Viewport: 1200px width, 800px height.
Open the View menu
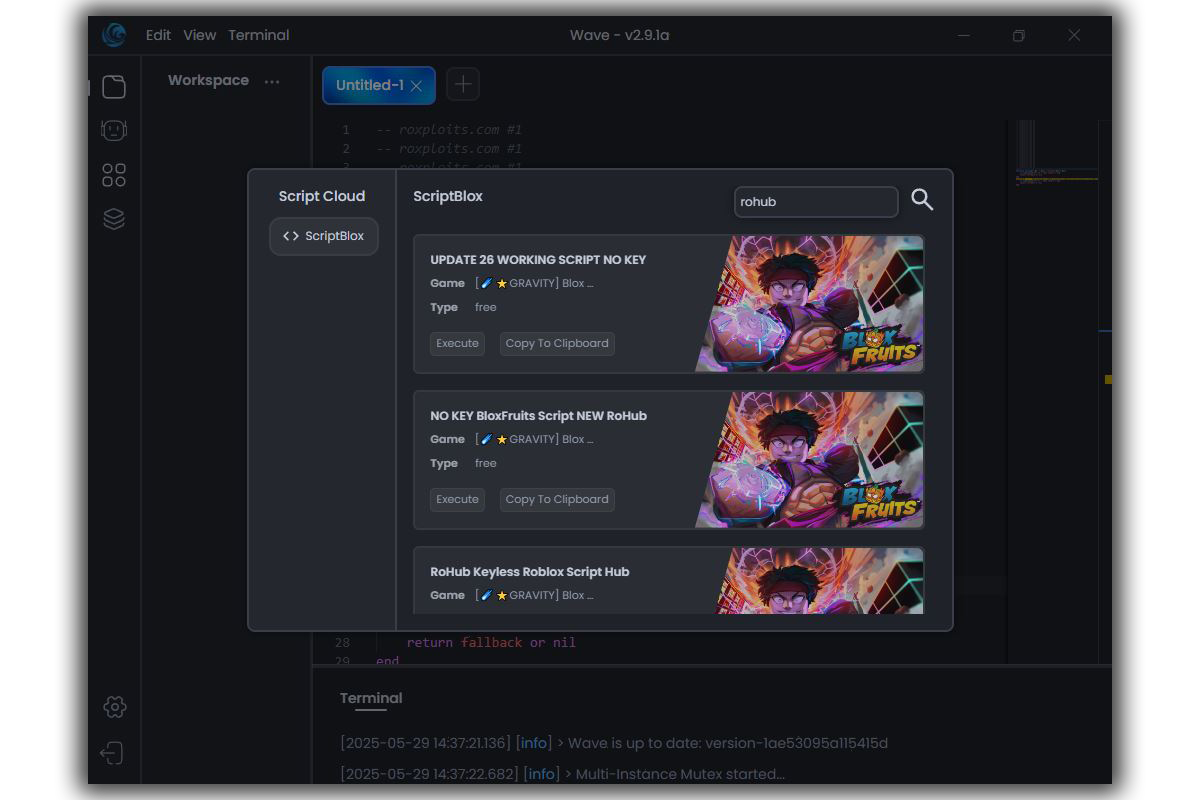pos(199,35)
